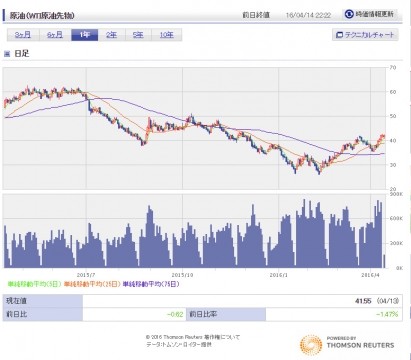The height and width of the screenshot is (360, 411).
Task: Click the 現在値 price value 41.55
Action: 363,301
